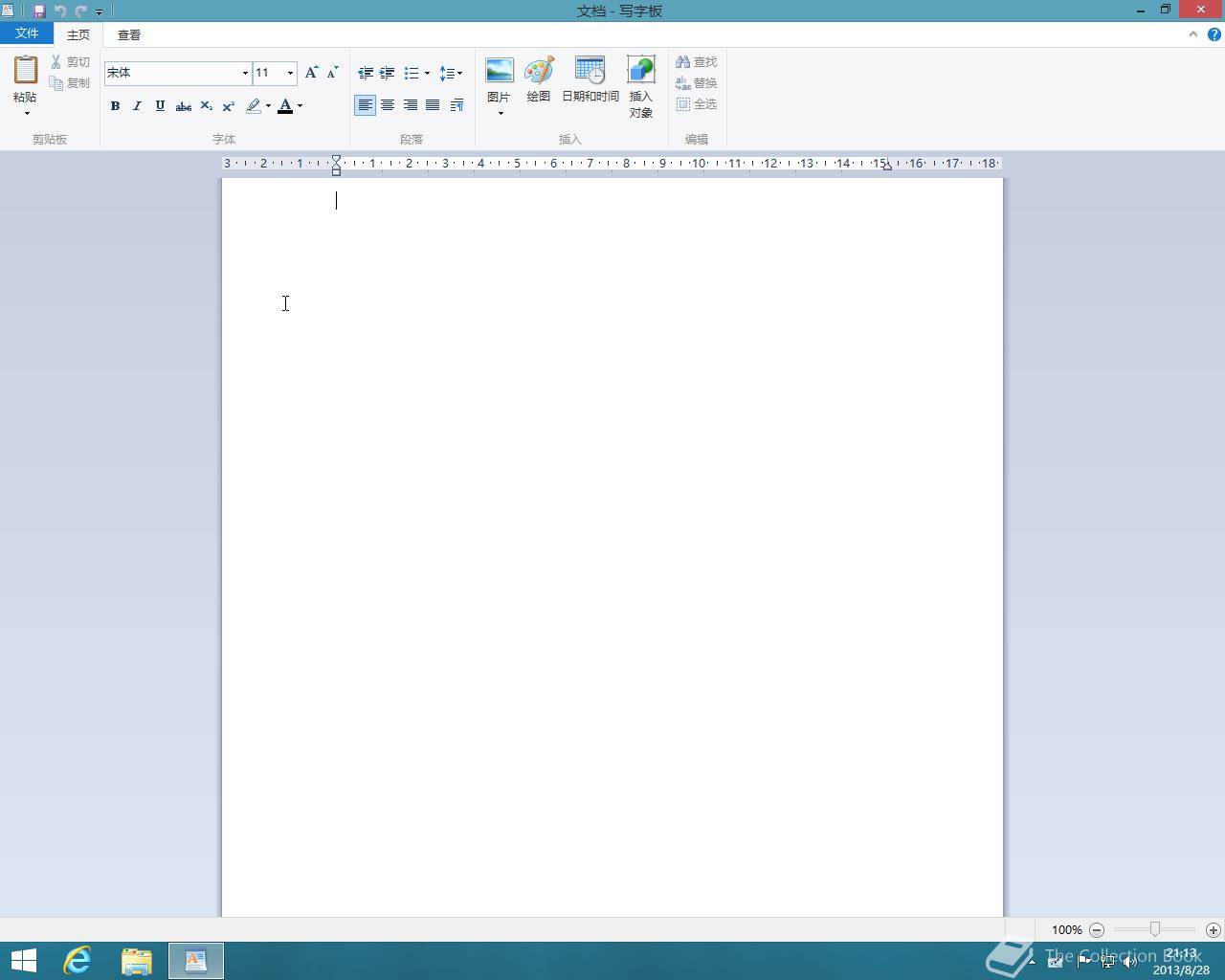The height and width of the screenshot is (980, 1225).
Task: Open highlight color dropdown arrow
Action: click(268, 106)
